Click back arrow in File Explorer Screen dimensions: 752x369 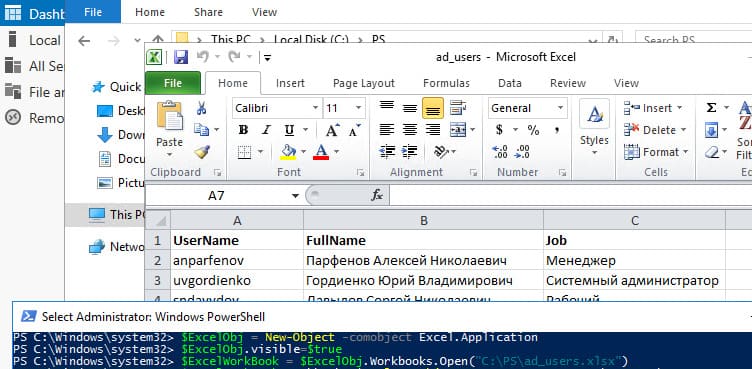84,41
